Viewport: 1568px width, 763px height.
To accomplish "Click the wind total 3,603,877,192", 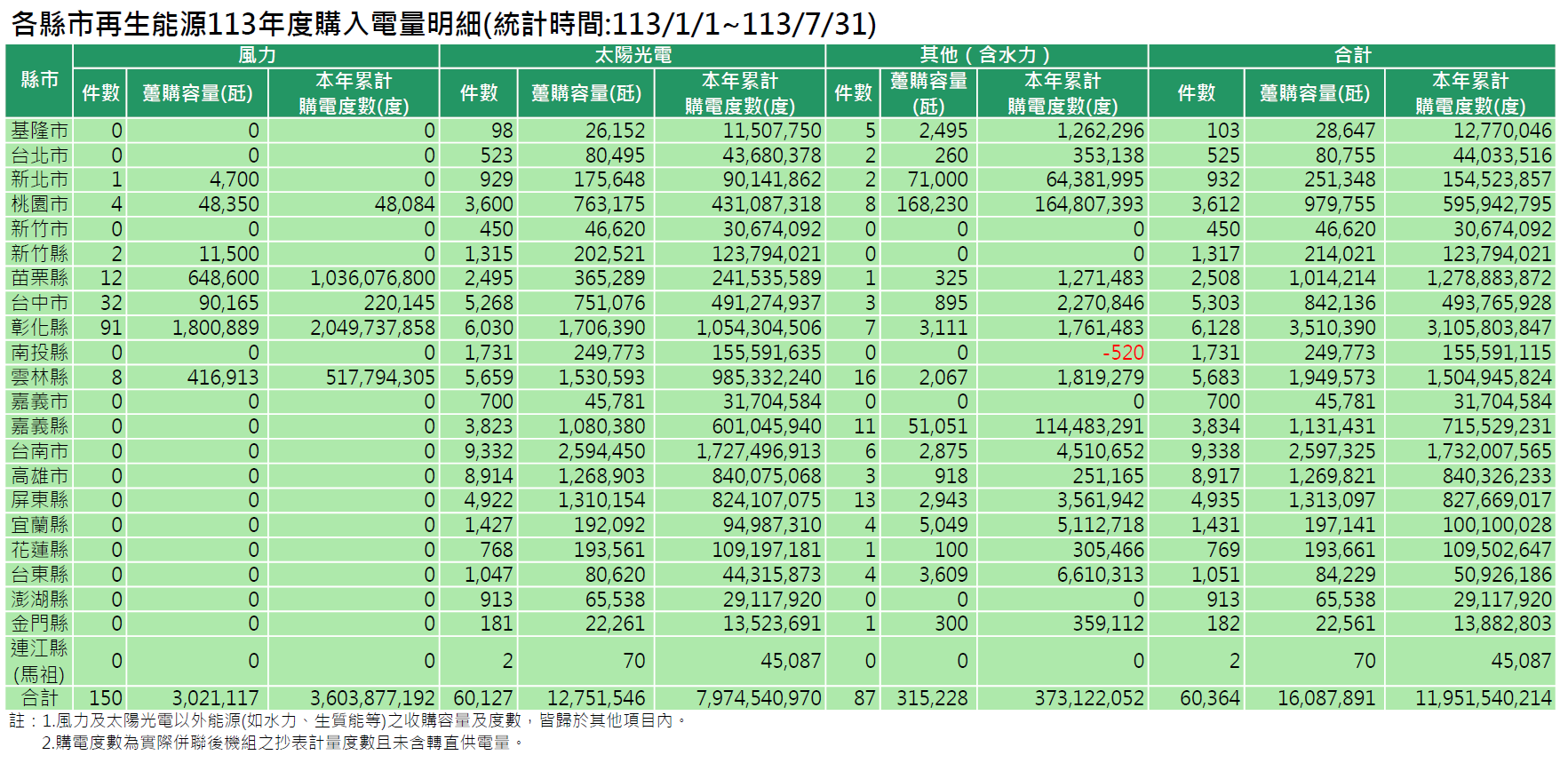I will pyautogui.click(x=372, y=698).
